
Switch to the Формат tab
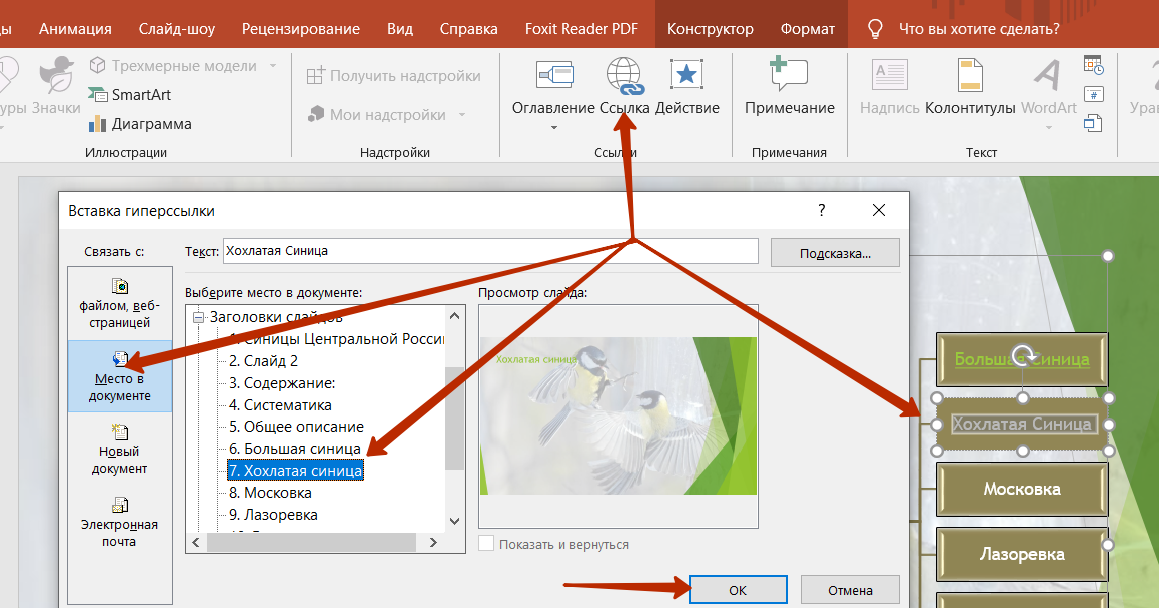[808, 29]
